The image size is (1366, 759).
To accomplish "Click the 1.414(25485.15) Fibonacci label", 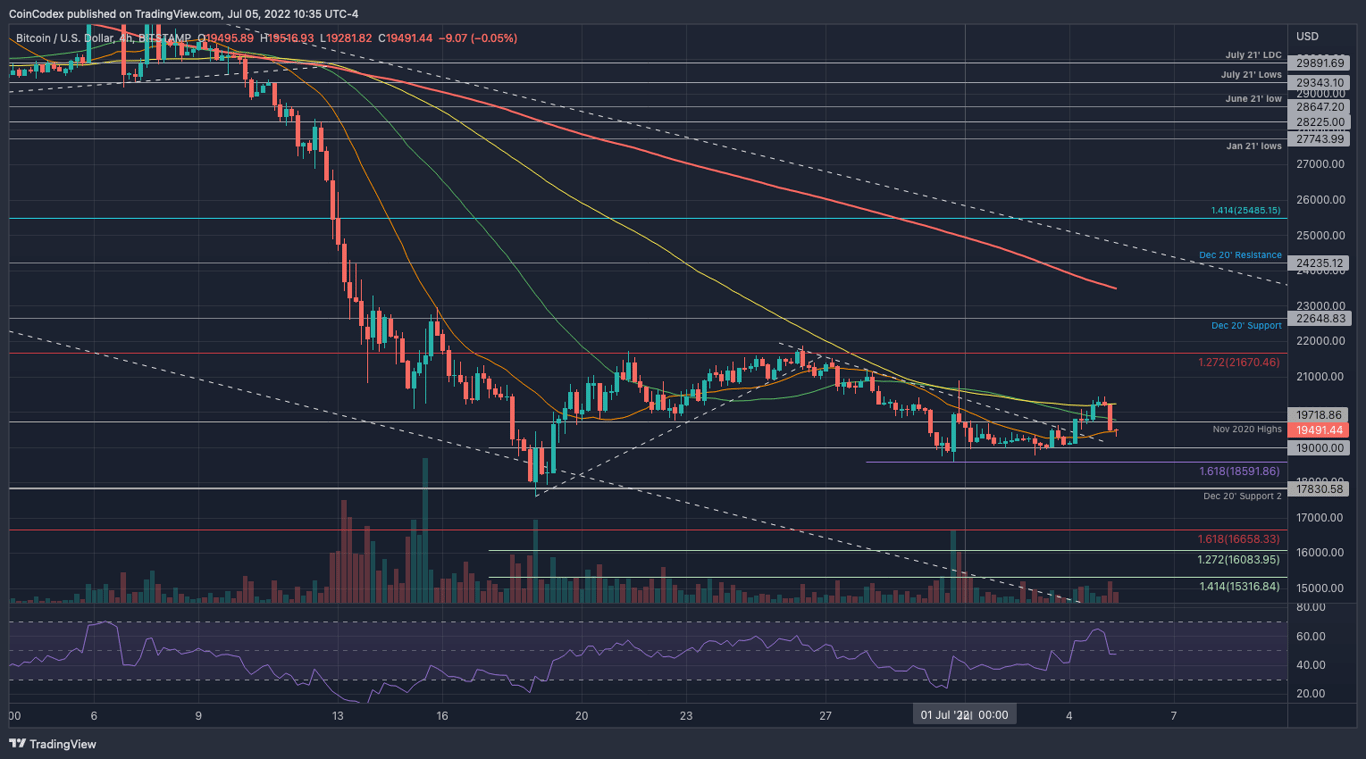I will tap(1245, 210).
